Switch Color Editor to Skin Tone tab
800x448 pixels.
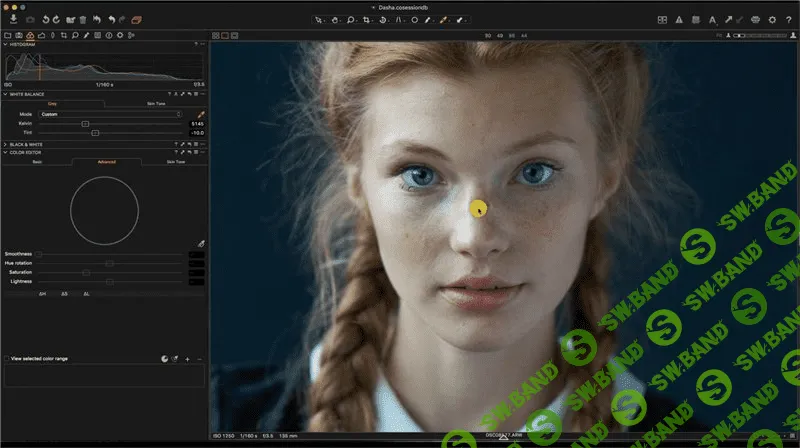pyautogui.click(x=176, y=162)
